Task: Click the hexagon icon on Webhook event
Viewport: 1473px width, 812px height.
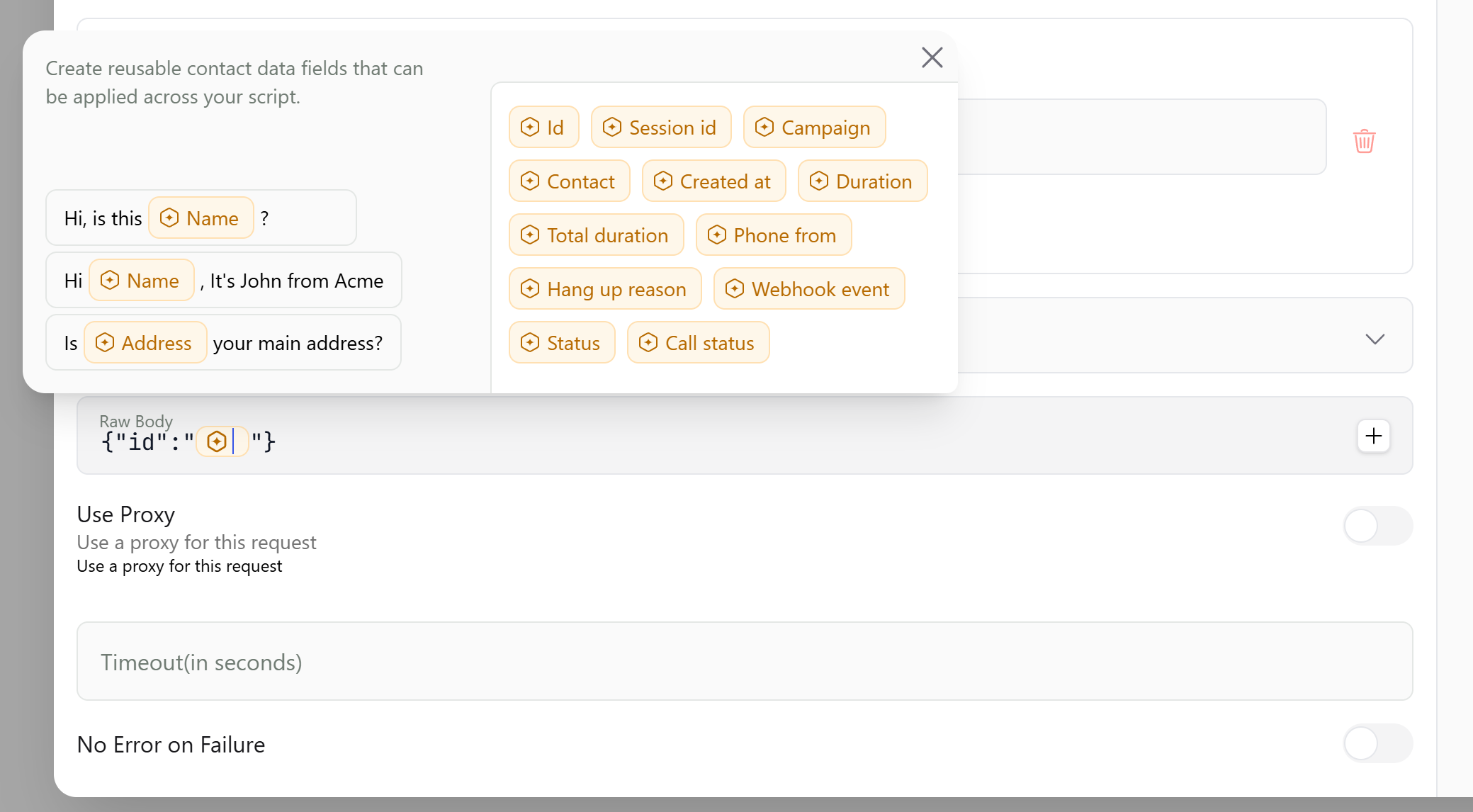Action: pyautogui.click(x=735, y=288)
